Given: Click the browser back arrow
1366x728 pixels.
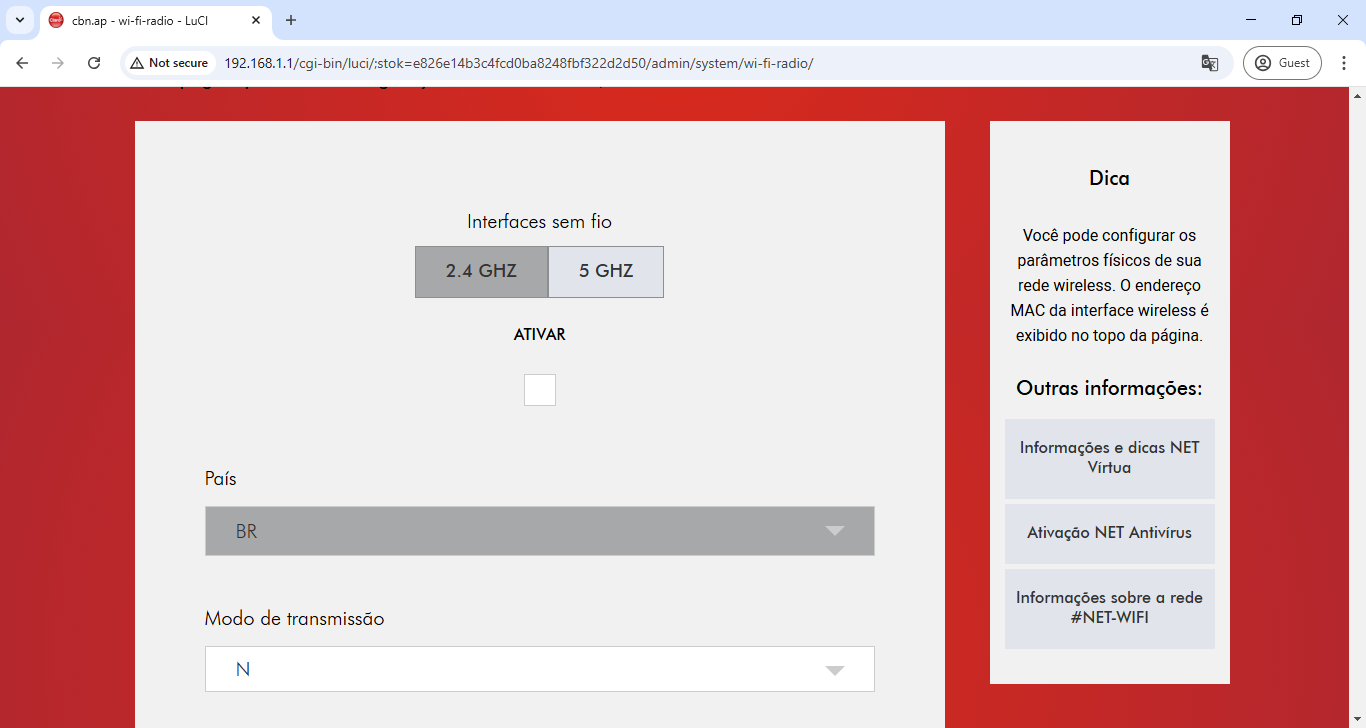Looking at the screenshot, I should click(x=22, y=63).
